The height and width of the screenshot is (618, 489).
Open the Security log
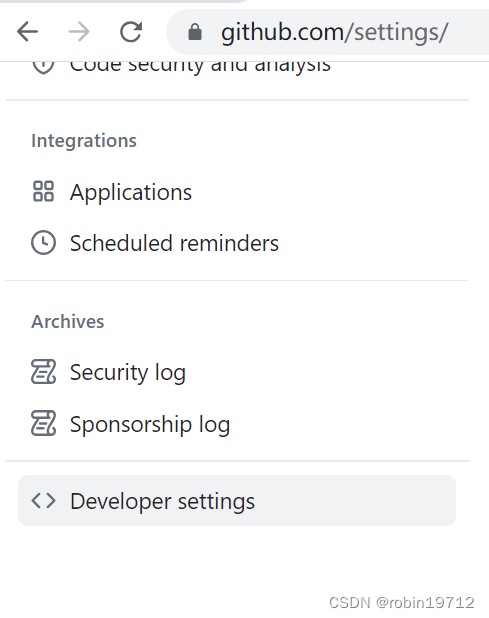128,373
